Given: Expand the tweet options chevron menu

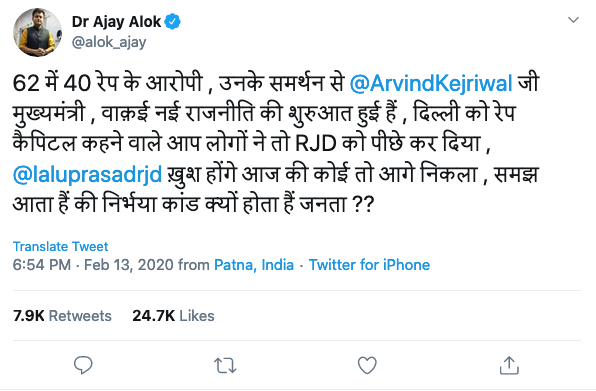Looking at the screenshot, I should tap(573, 20).
